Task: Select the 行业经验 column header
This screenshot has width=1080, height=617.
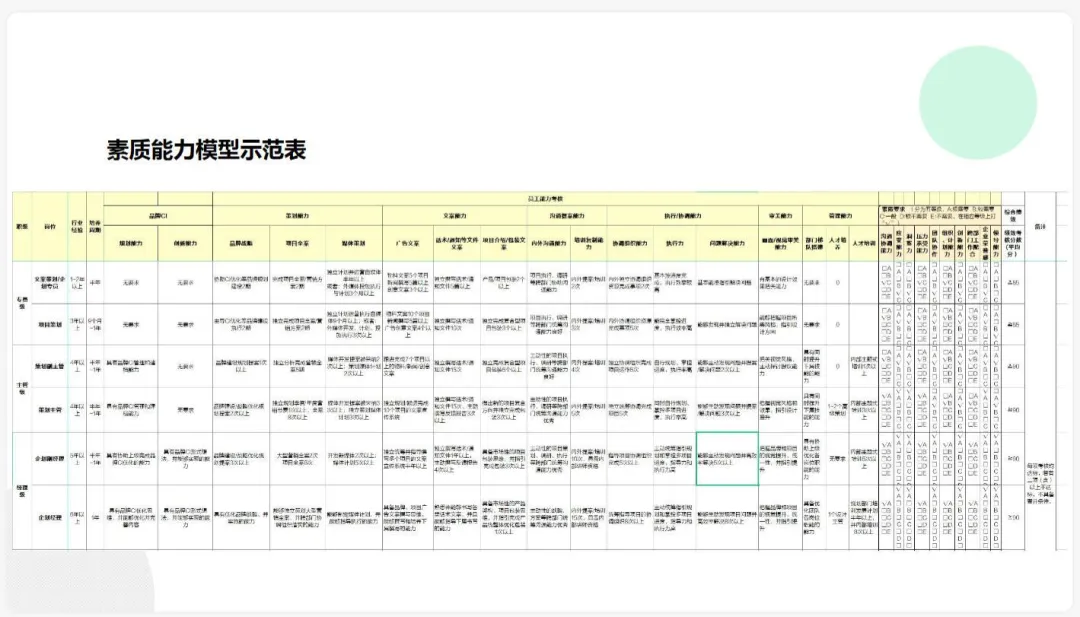Action: tap(76, 227)
